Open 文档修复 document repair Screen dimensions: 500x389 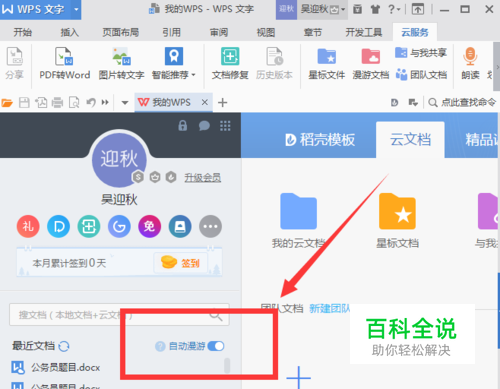[x=230, y=63]
